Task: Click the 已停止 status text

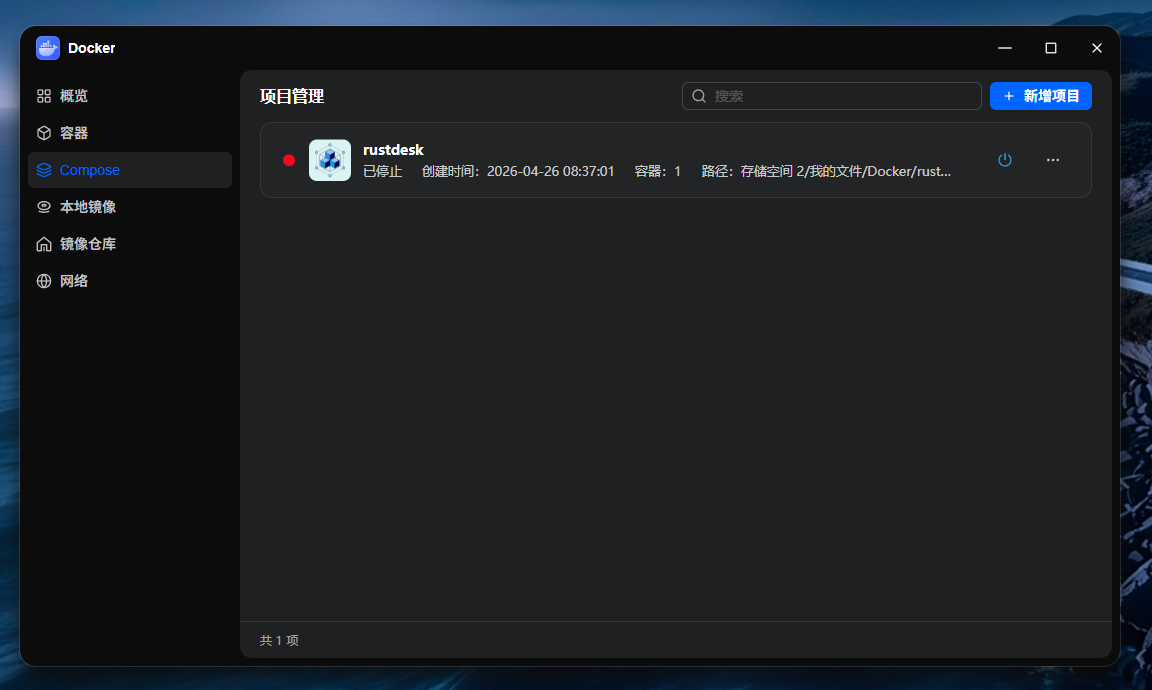Action: (x=382, y=171)
